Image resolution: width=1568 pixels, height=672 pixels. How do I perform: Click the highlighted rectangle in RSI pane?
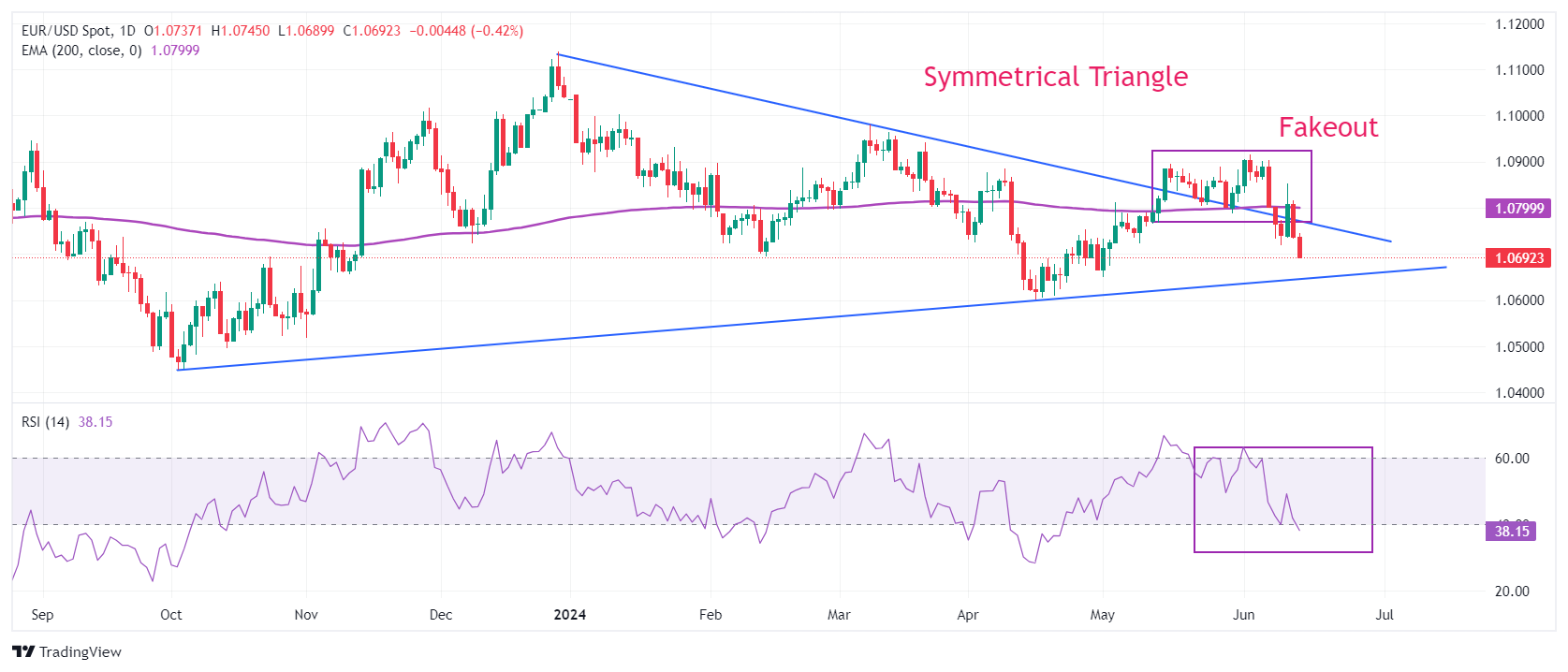(x=1283, y=500)
